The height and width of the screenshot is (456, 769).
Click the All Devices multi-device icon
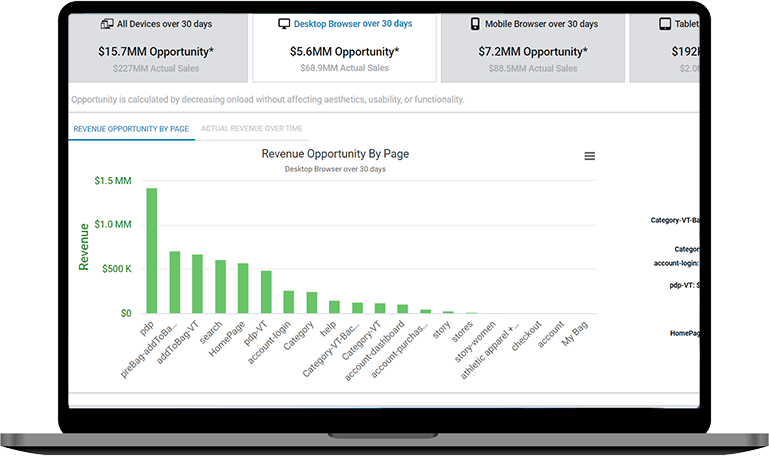107,24
